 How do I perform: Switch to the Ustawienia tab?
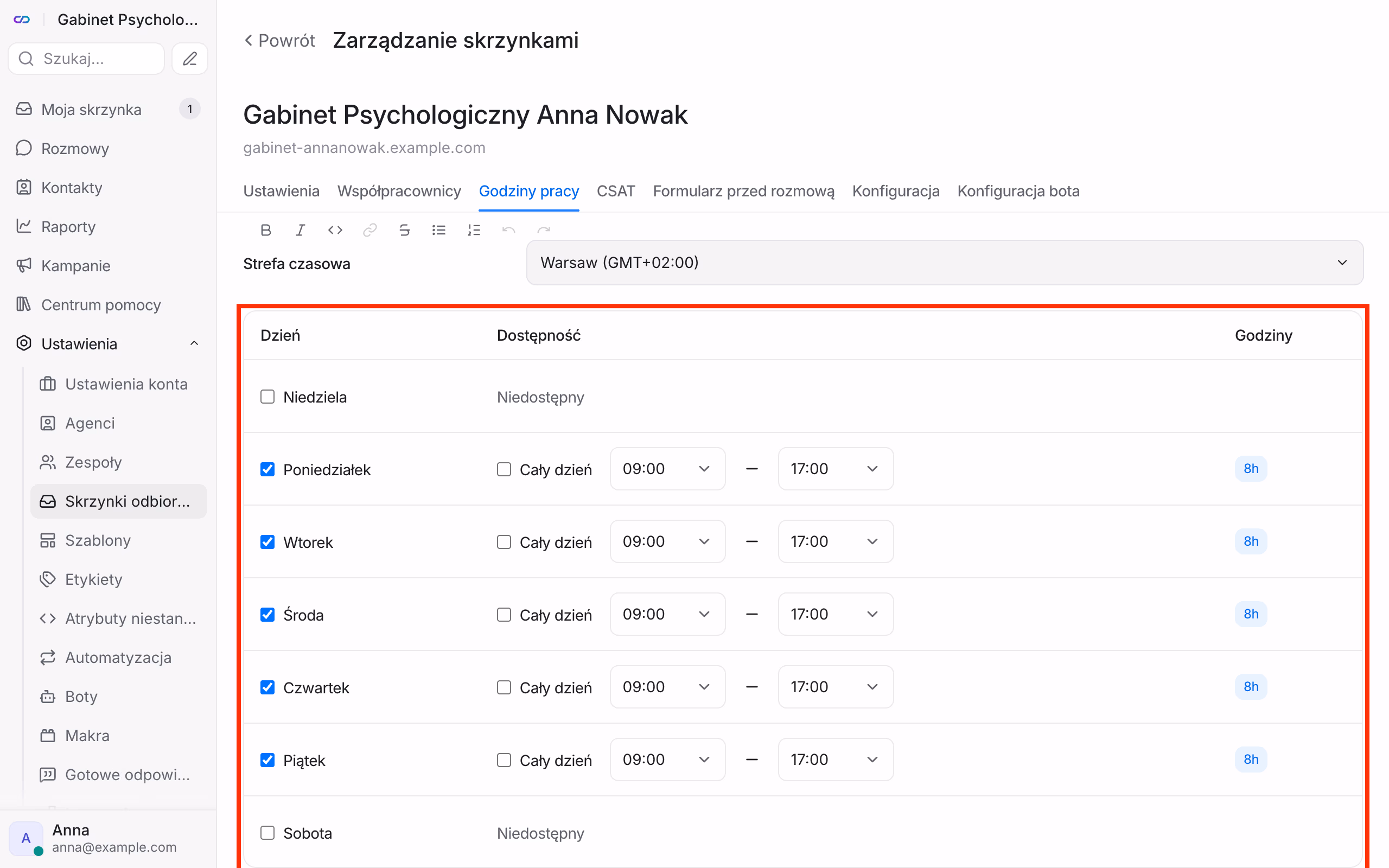[281, 191]
